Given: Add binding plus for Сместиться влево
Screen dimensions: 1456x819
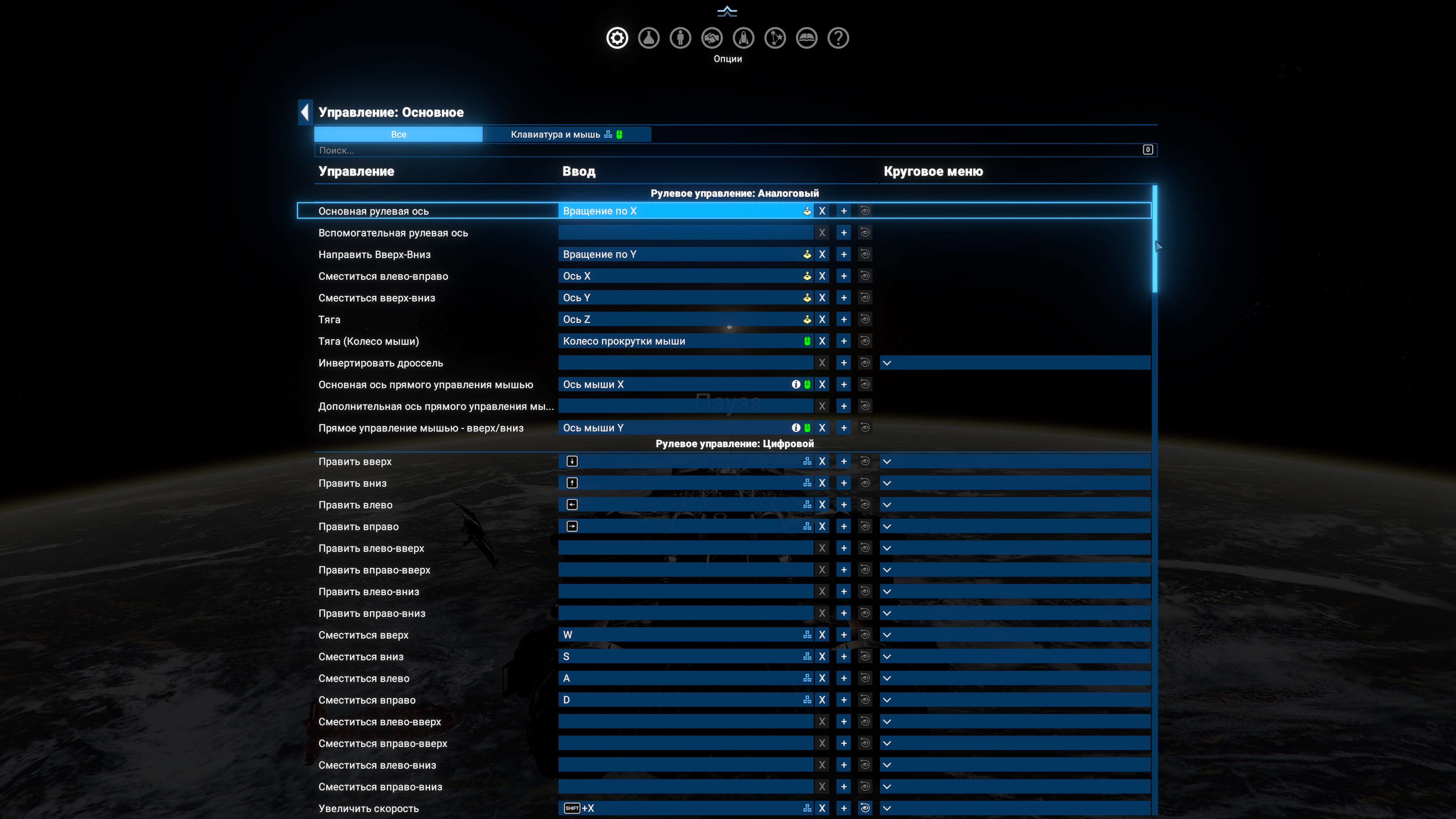Looking at the screenshot, I should pyautogui.click(x=844, y=678).
